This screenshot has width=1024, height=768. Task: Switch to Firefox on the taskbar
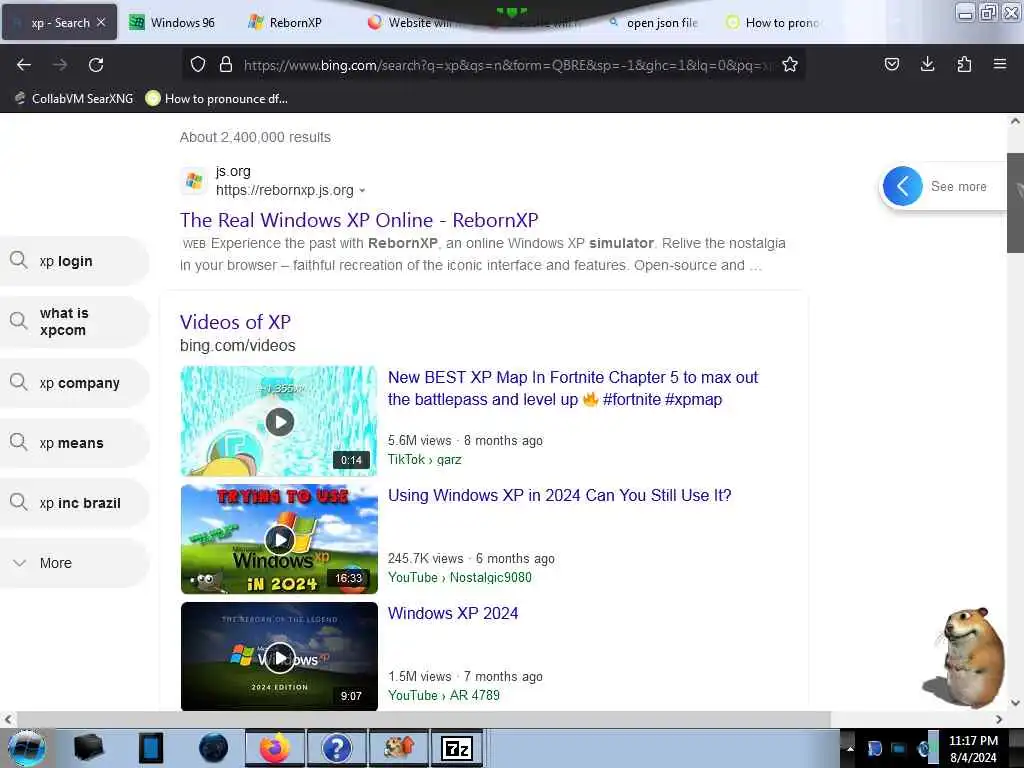coord(275,748)
